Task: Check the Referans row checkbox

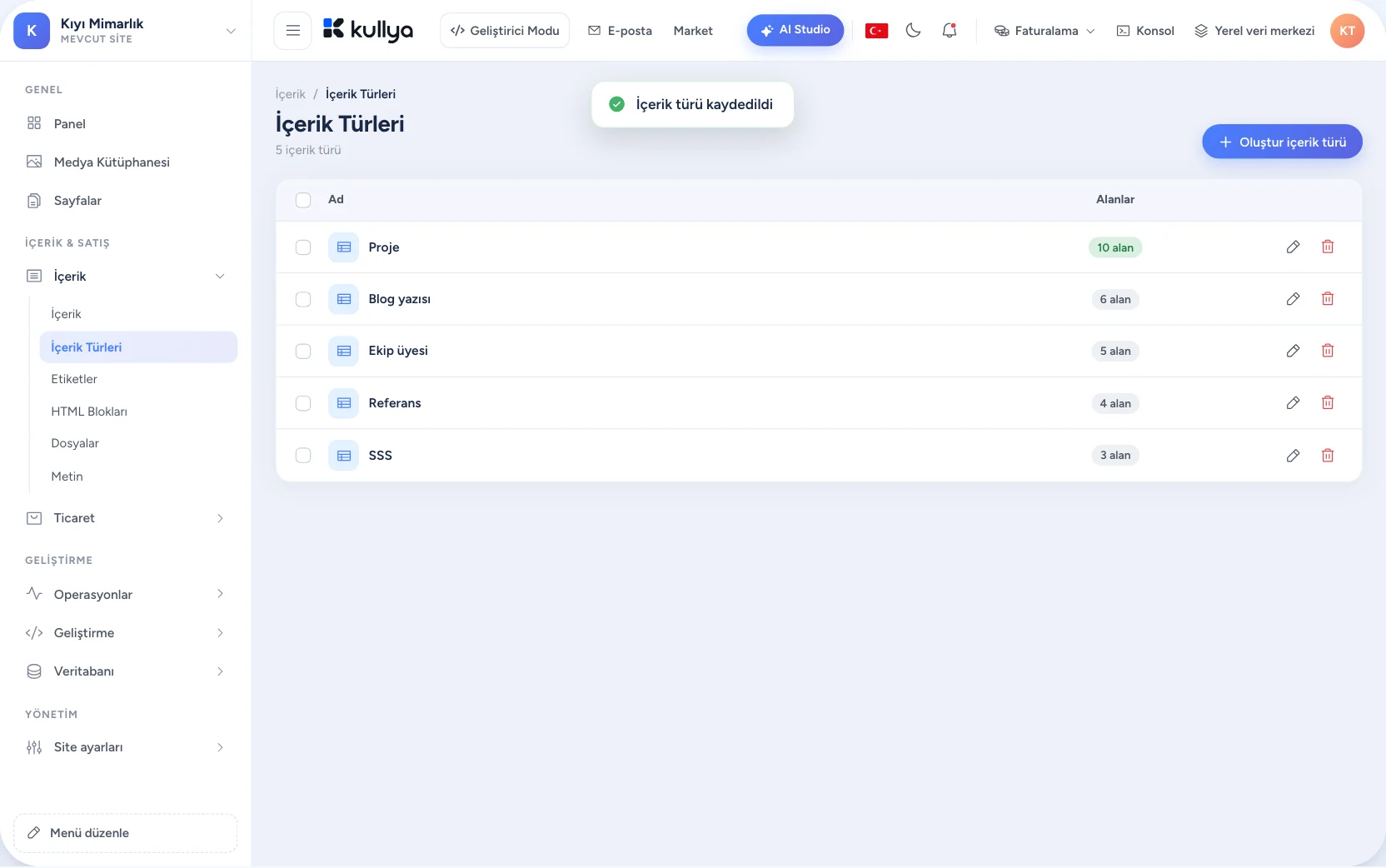Action: (x=303, y=403)
